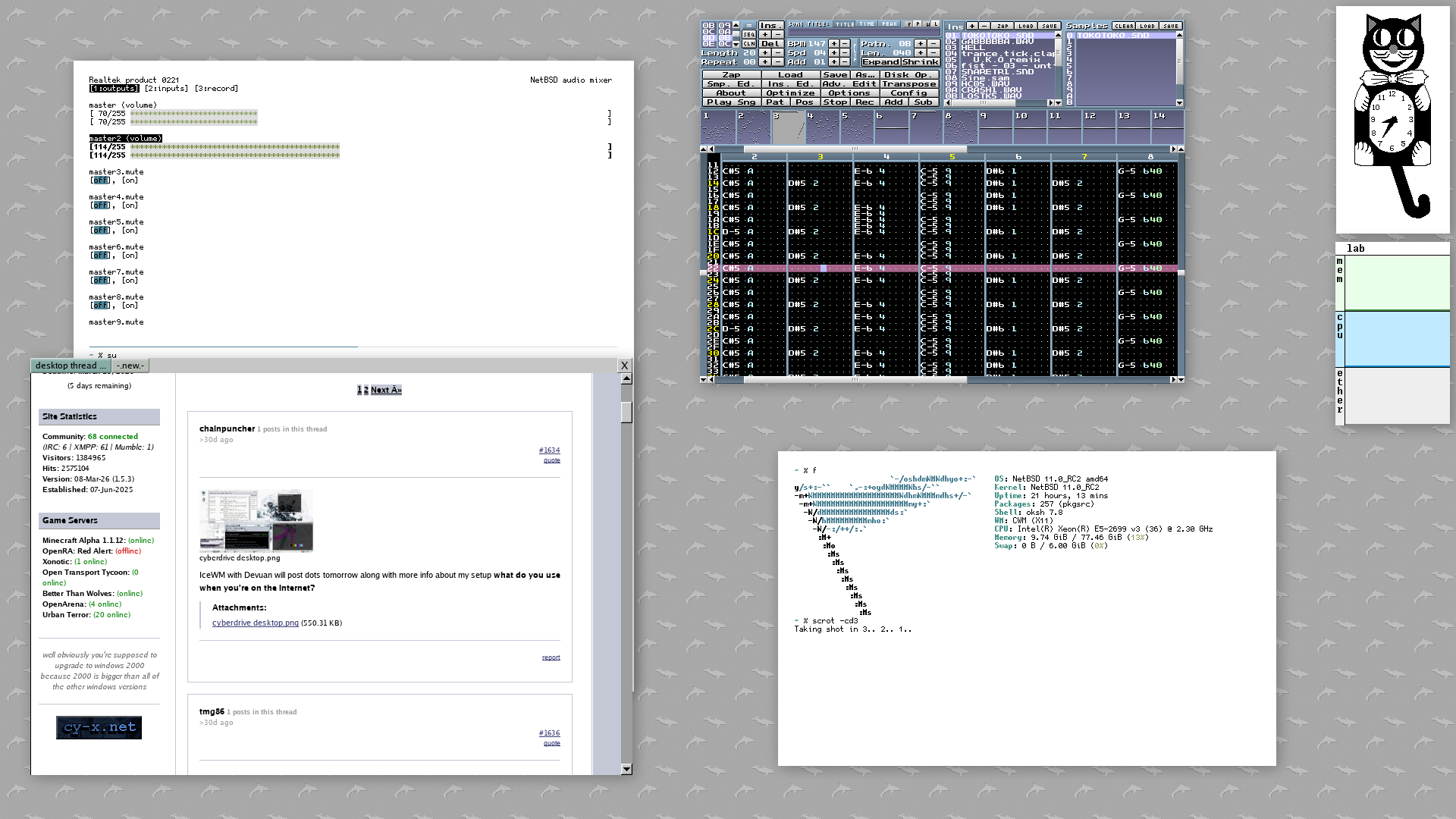Close the browser tab with X
1456x819 pixels.
(624, 366)
